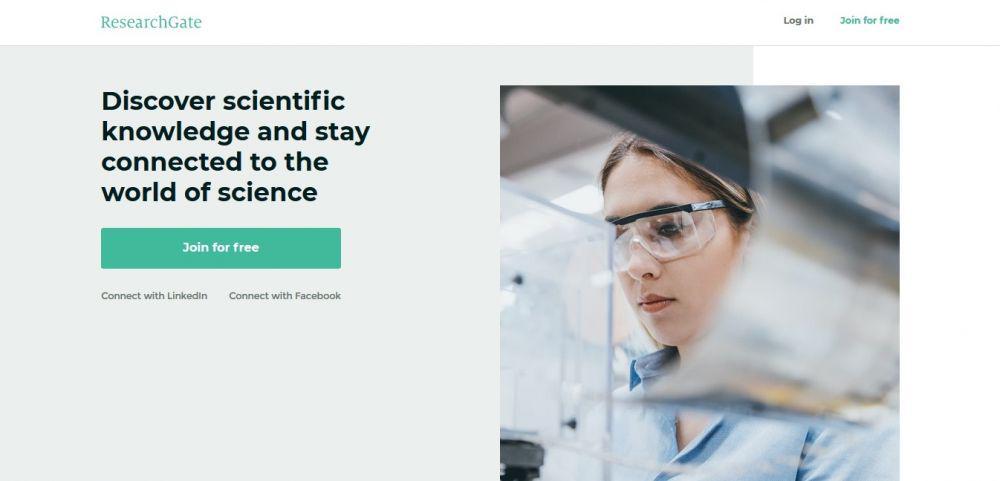Click the word 'Facebook' in the connect link
This screenshot has height=481, width=1000.
(318, 296)
